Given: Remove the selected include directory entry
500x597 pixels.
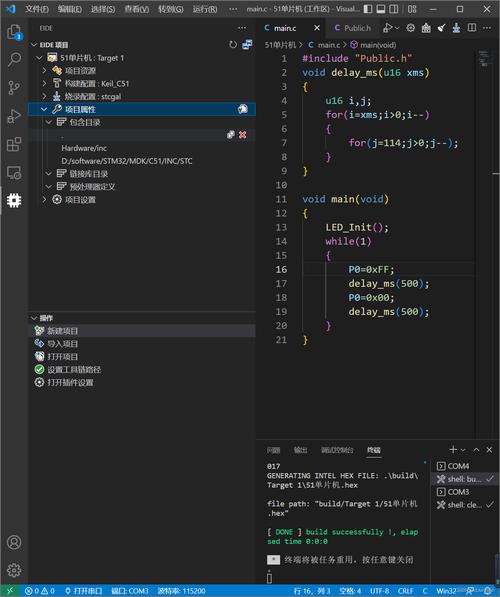Looking at the screenshot, I should point(243,135).
